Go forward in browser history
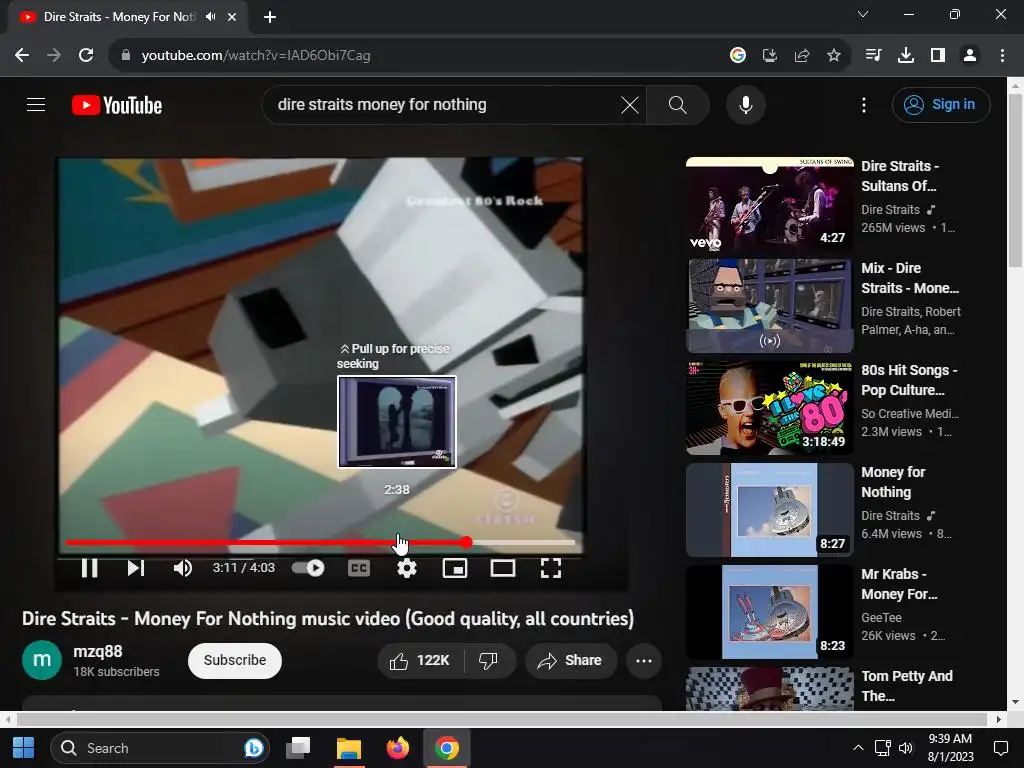This screenshot has width=1024, height=768. pyautogui.click(x=54, y=56)
